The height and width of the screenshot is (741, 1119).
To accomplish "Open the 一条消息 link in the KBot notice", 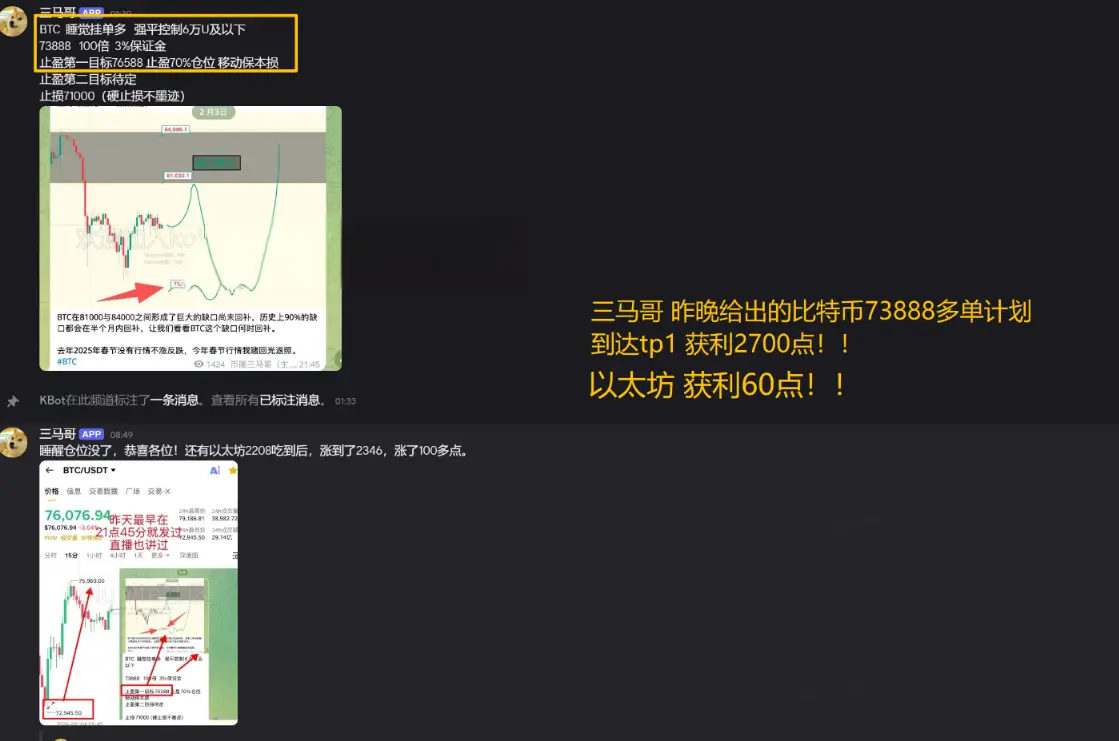I will click(174, 400).
